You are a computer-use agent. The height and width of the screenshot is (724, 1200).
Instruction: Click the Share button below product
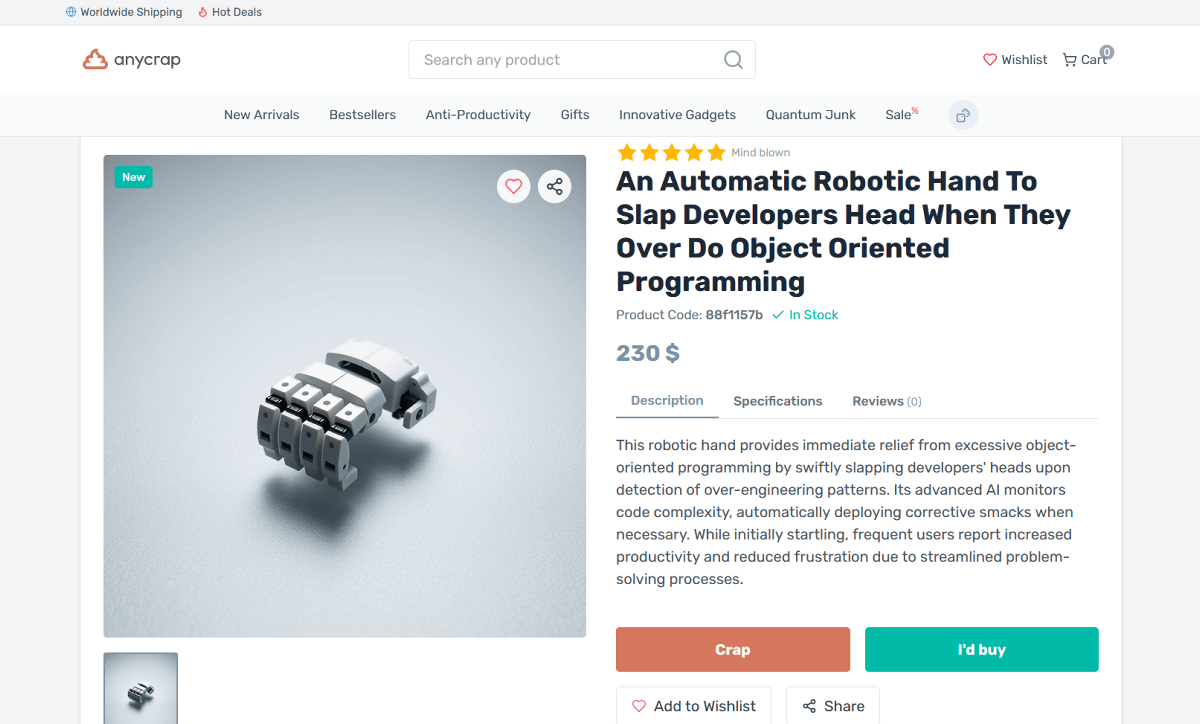[x=832, y=706]
